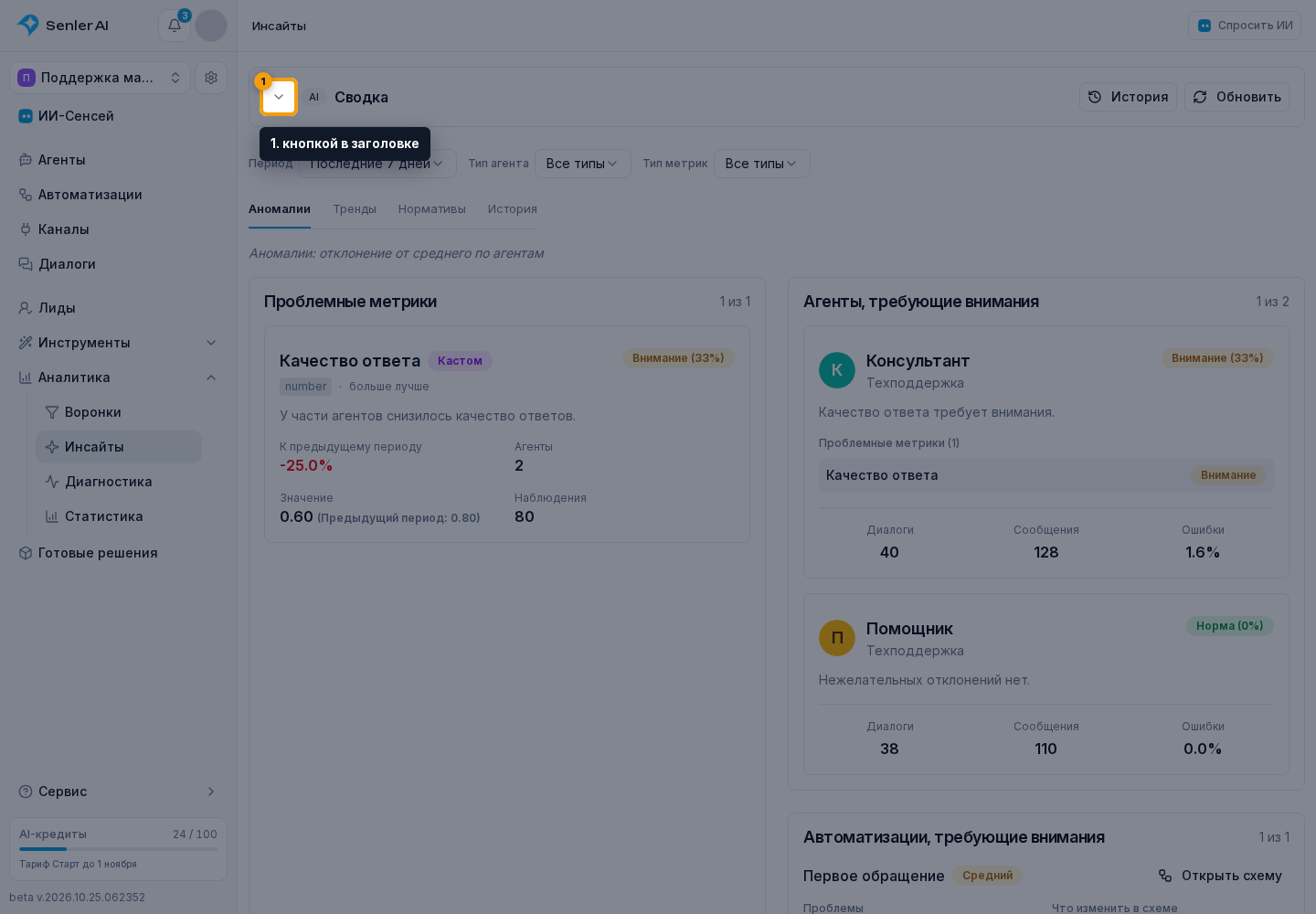This screenshot has height=914, width=1316.
Task: Switch to the История tab
Action: (x=513, y=209)
